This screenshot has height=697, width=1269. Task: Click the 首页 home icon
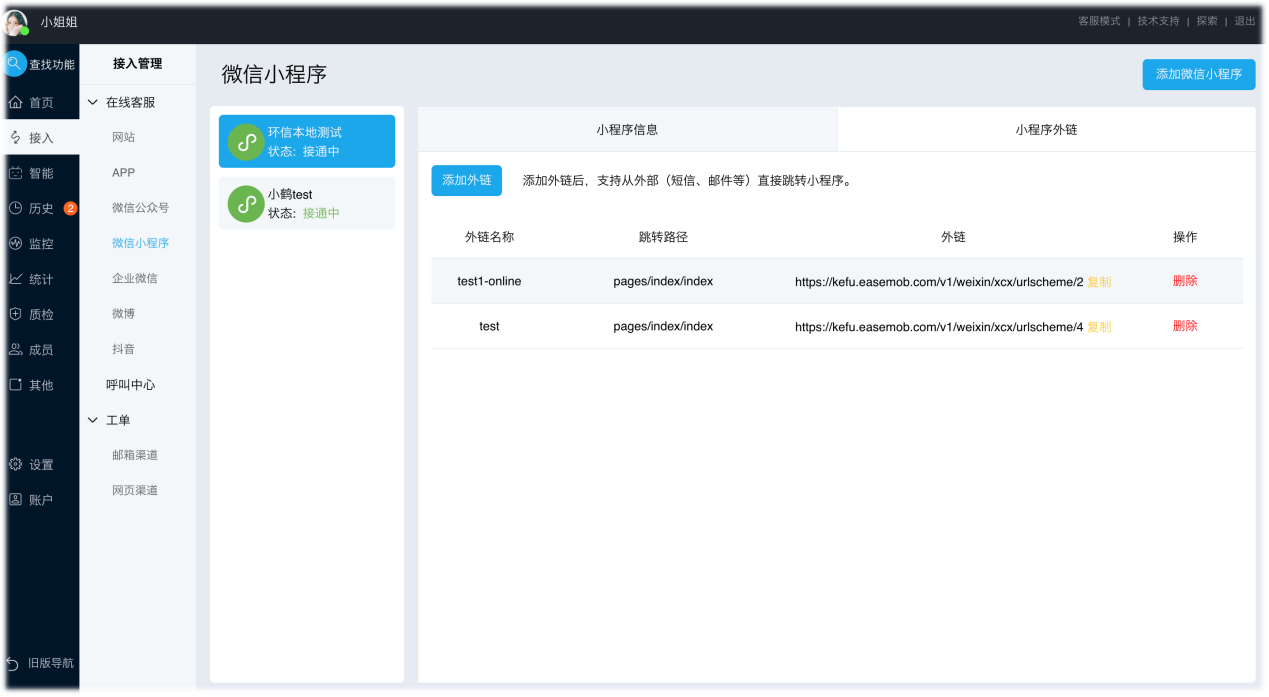15,103
